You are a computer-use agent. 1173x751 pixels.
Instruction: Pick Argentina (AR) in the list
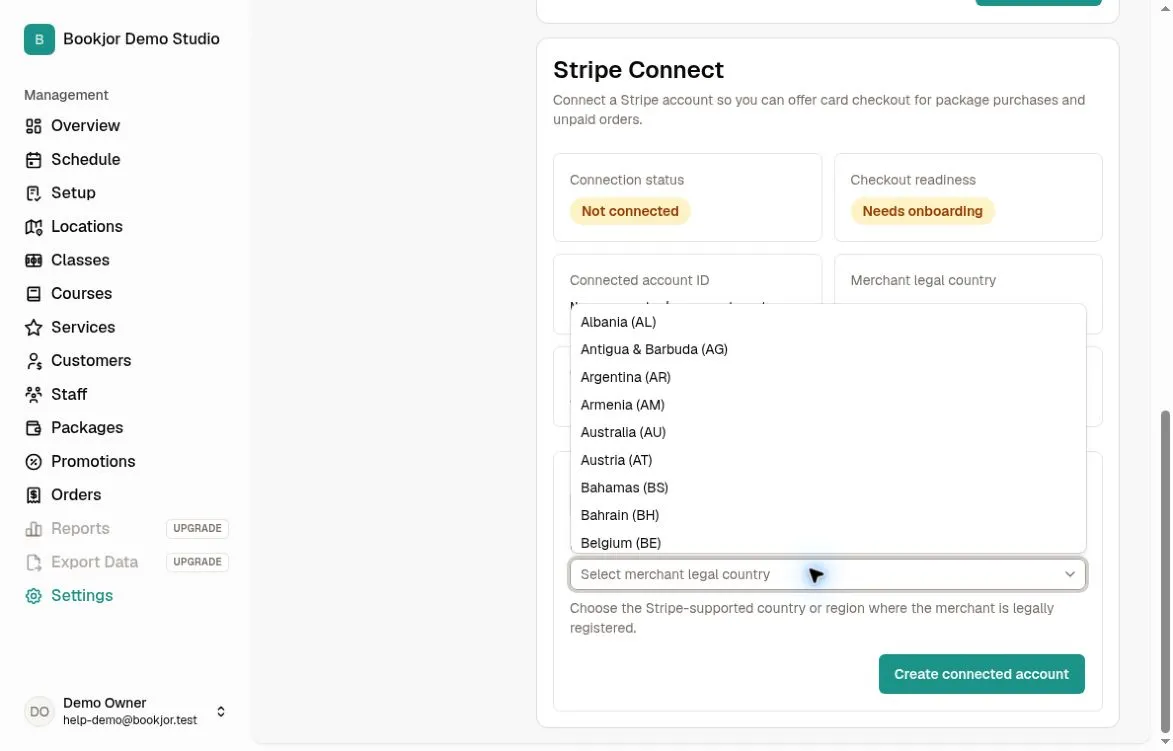pos(827,377)
